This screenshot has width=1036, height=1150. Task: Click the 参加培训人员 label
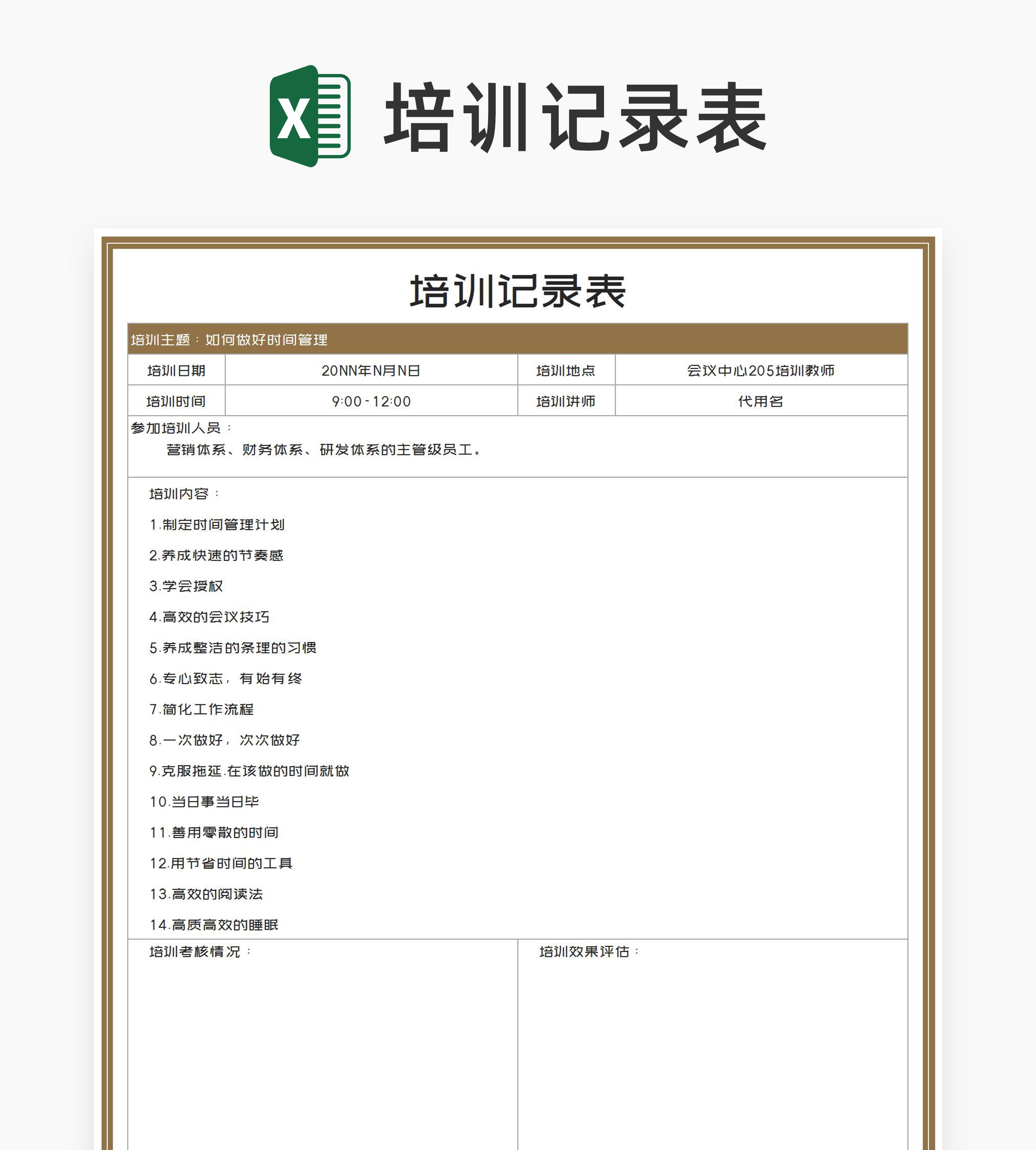pyautogui.click(x=177, y=428)
